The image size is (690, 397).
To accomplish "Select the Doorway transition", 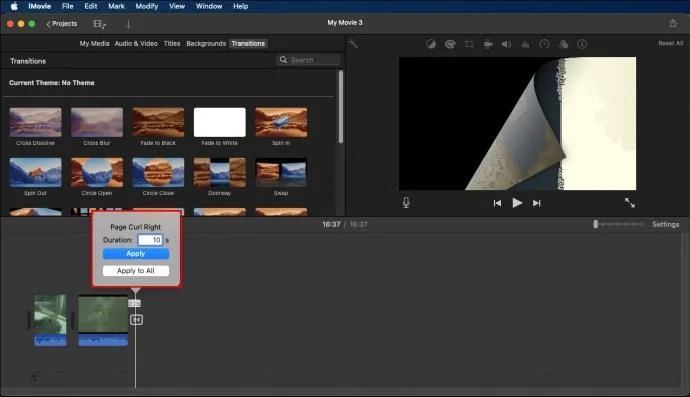I will tap(220, 173).
